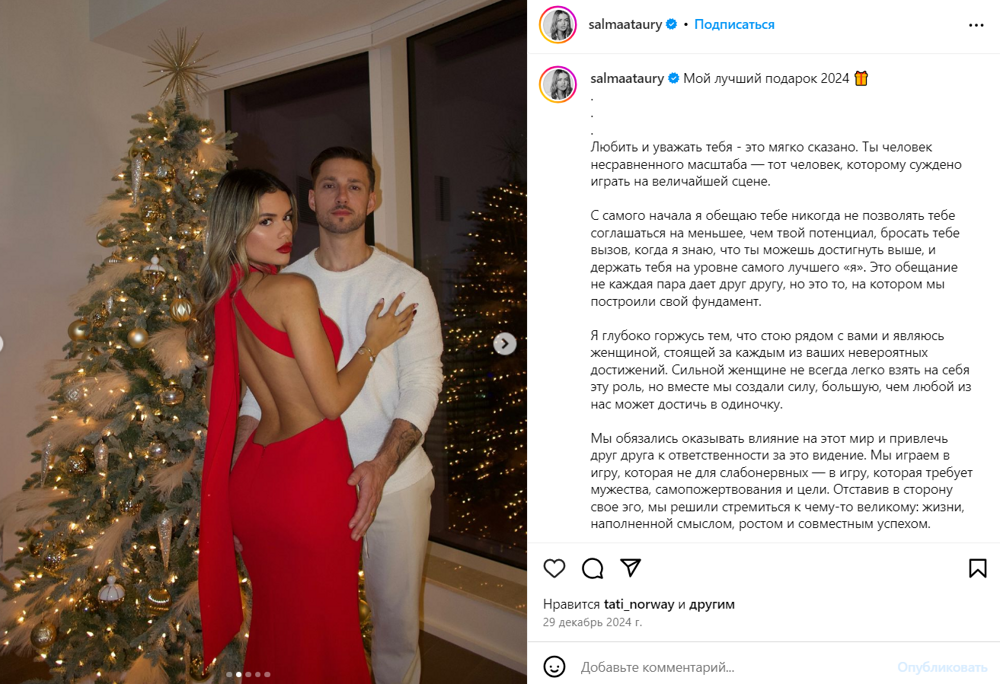
Task: Open salmaataury username in the caption
Action: pyautogui.click(x=627, y=78)
